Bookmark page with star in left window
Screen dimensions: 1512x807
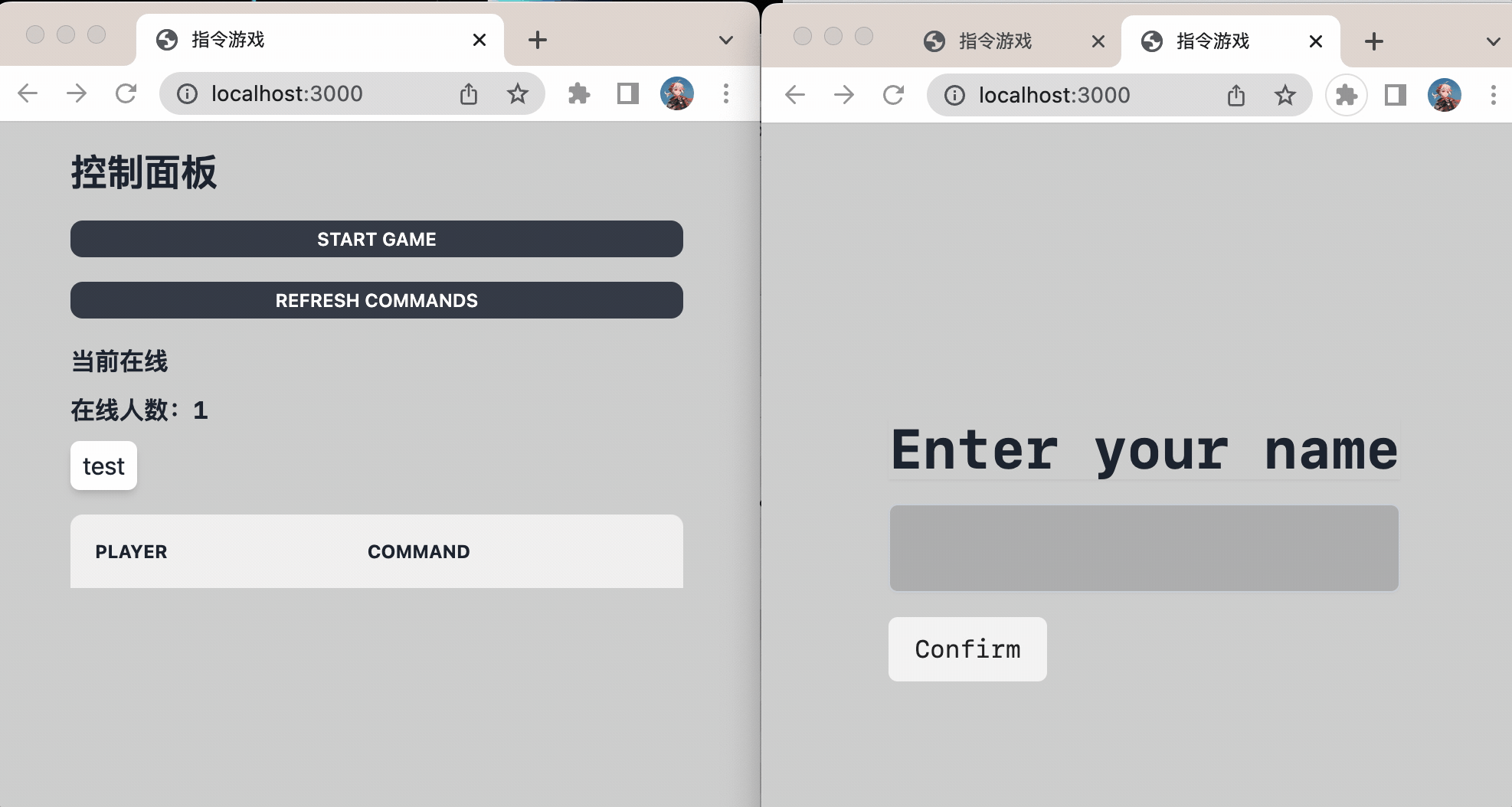click(518, 93)
